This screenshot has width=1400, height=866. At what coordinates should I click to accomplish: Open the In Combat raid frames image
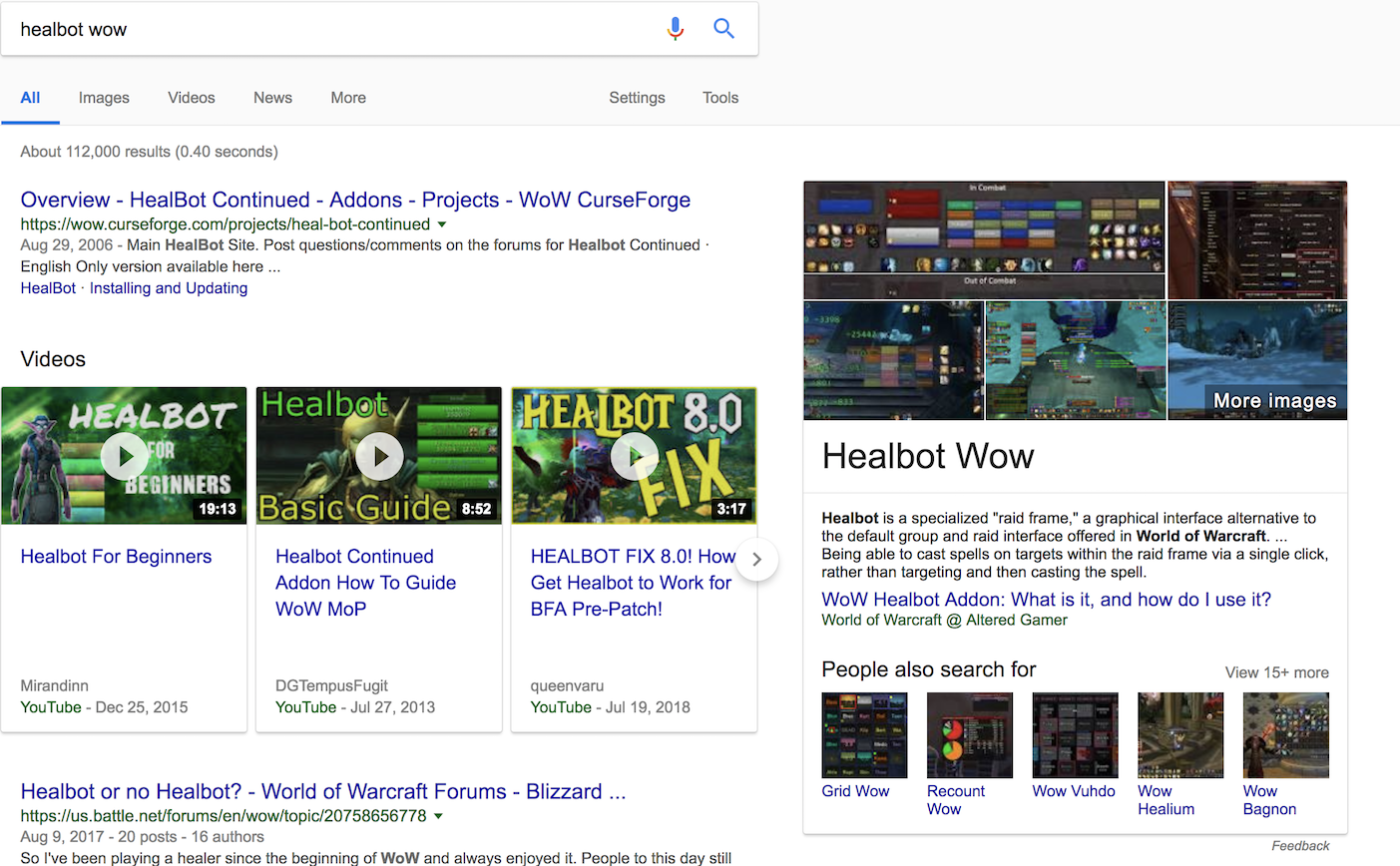[984, 239]
